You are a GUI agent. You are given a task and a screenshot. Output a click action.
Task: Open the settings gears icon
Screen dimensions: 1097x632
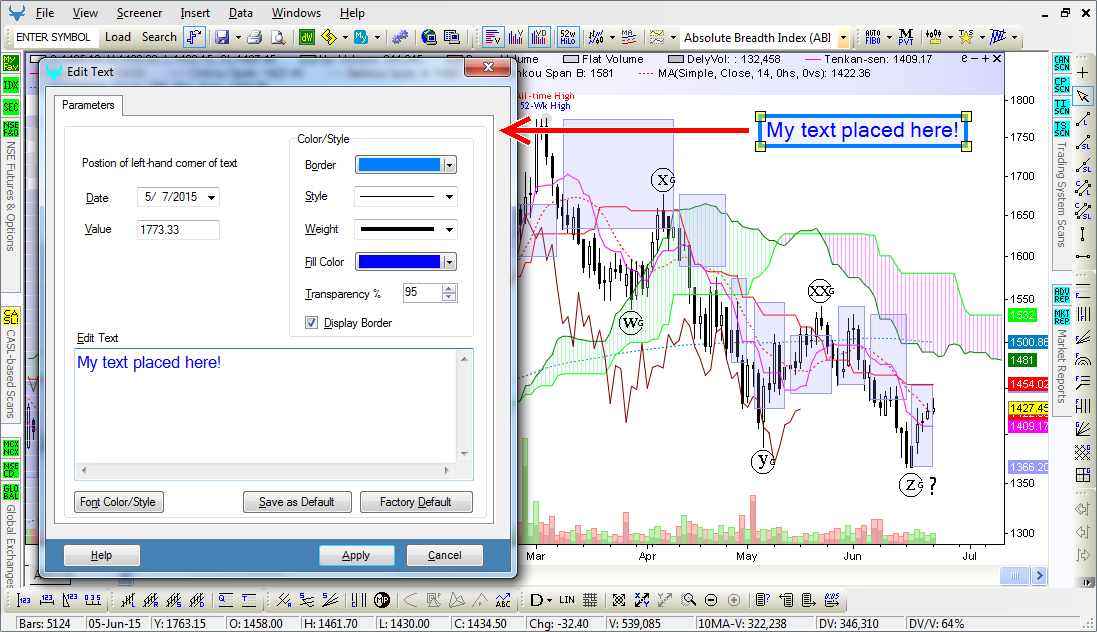(399, 37)
